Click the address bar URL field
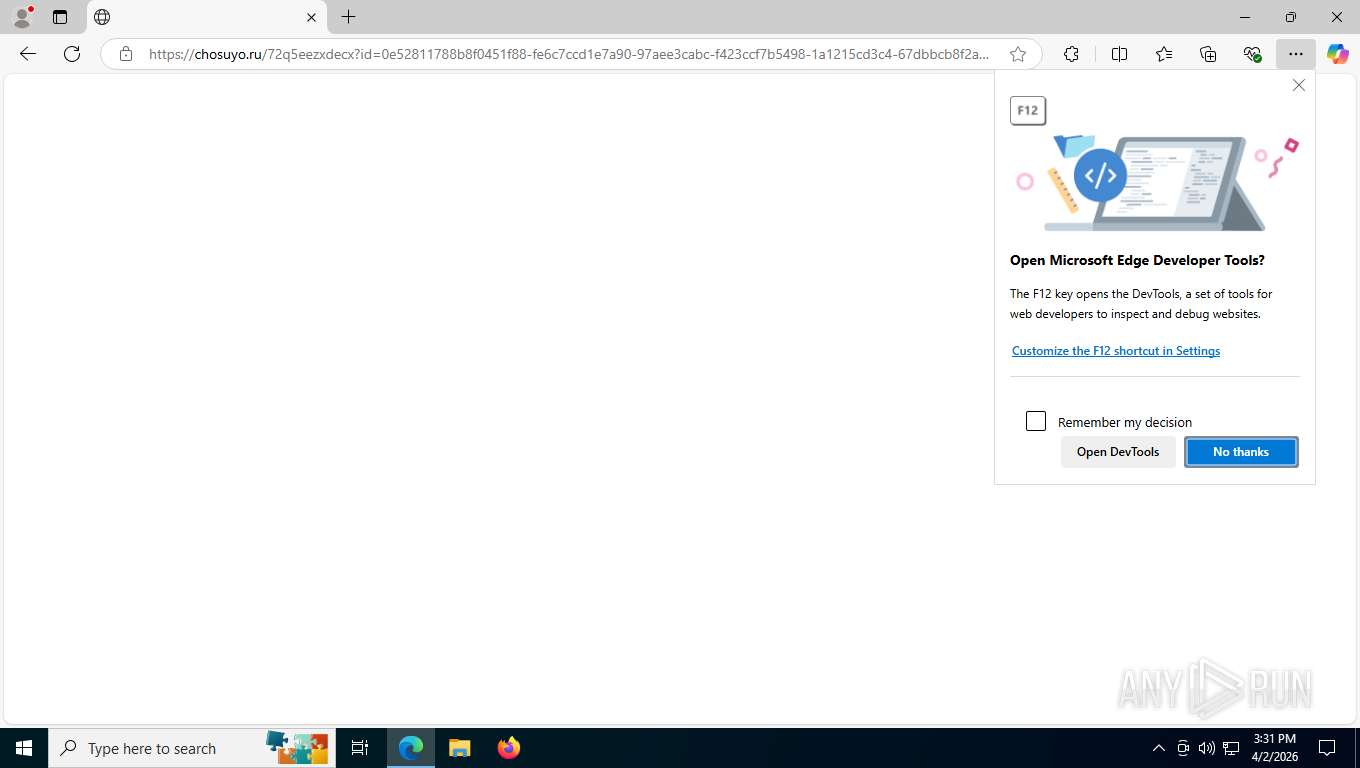 pos(569,54)
